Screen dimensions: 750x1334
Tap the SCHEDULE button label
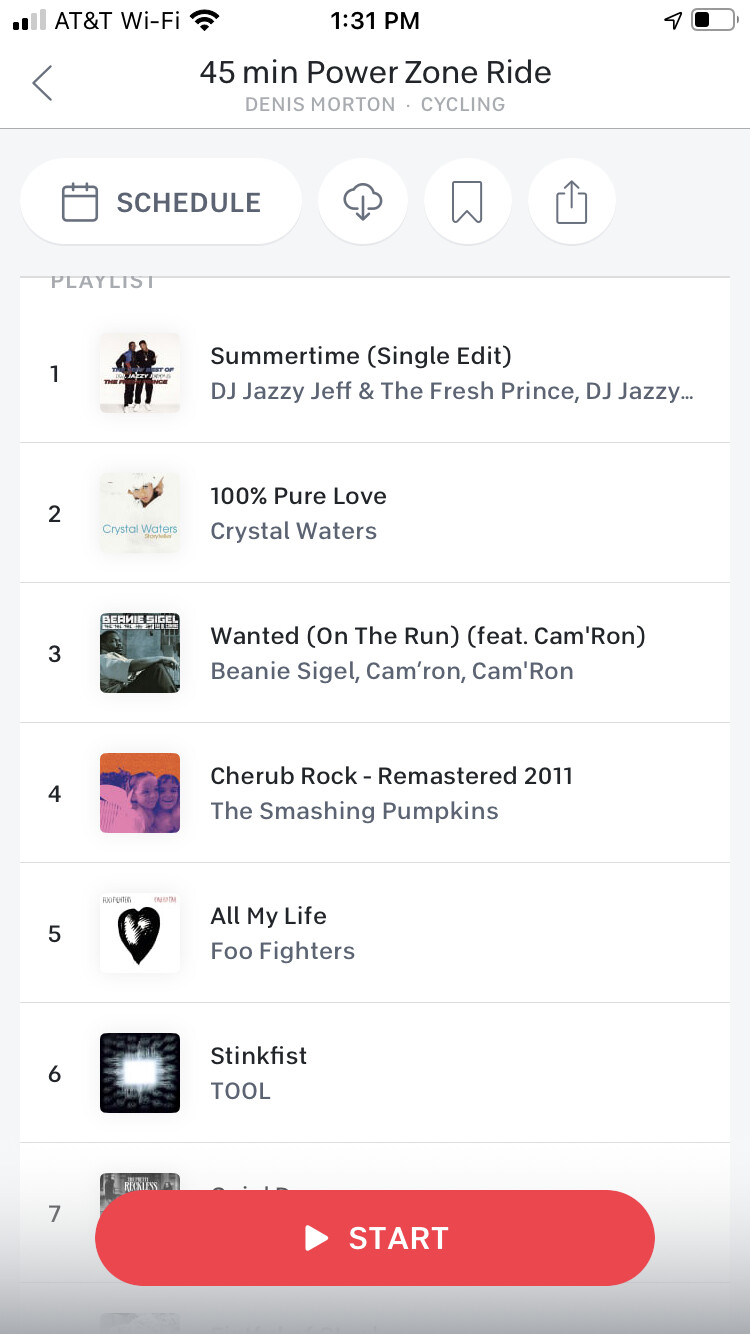pos(188,202)
